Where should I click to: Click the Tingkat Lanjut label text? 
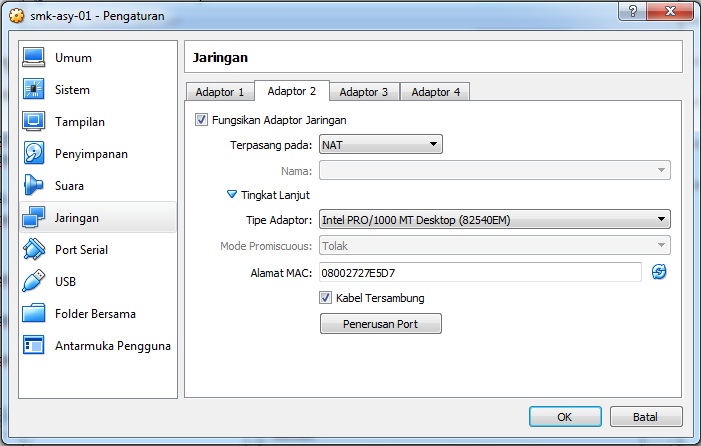275,195
